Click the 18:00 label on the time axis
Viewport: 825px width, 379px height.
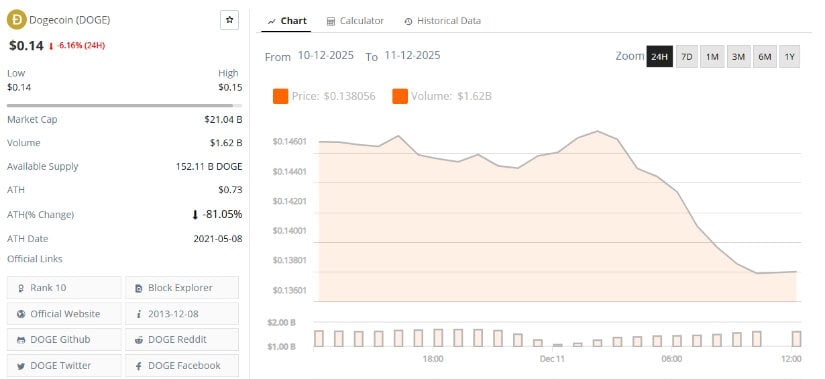(x=433, y=358)
